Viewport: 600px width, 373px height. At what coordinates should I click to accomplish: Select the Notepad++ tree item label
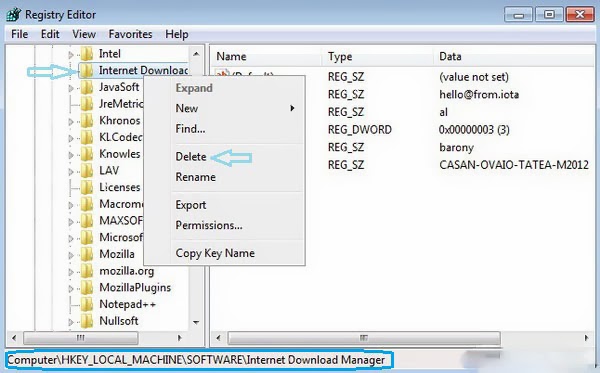pyautogui.click(x=127, y=305)
